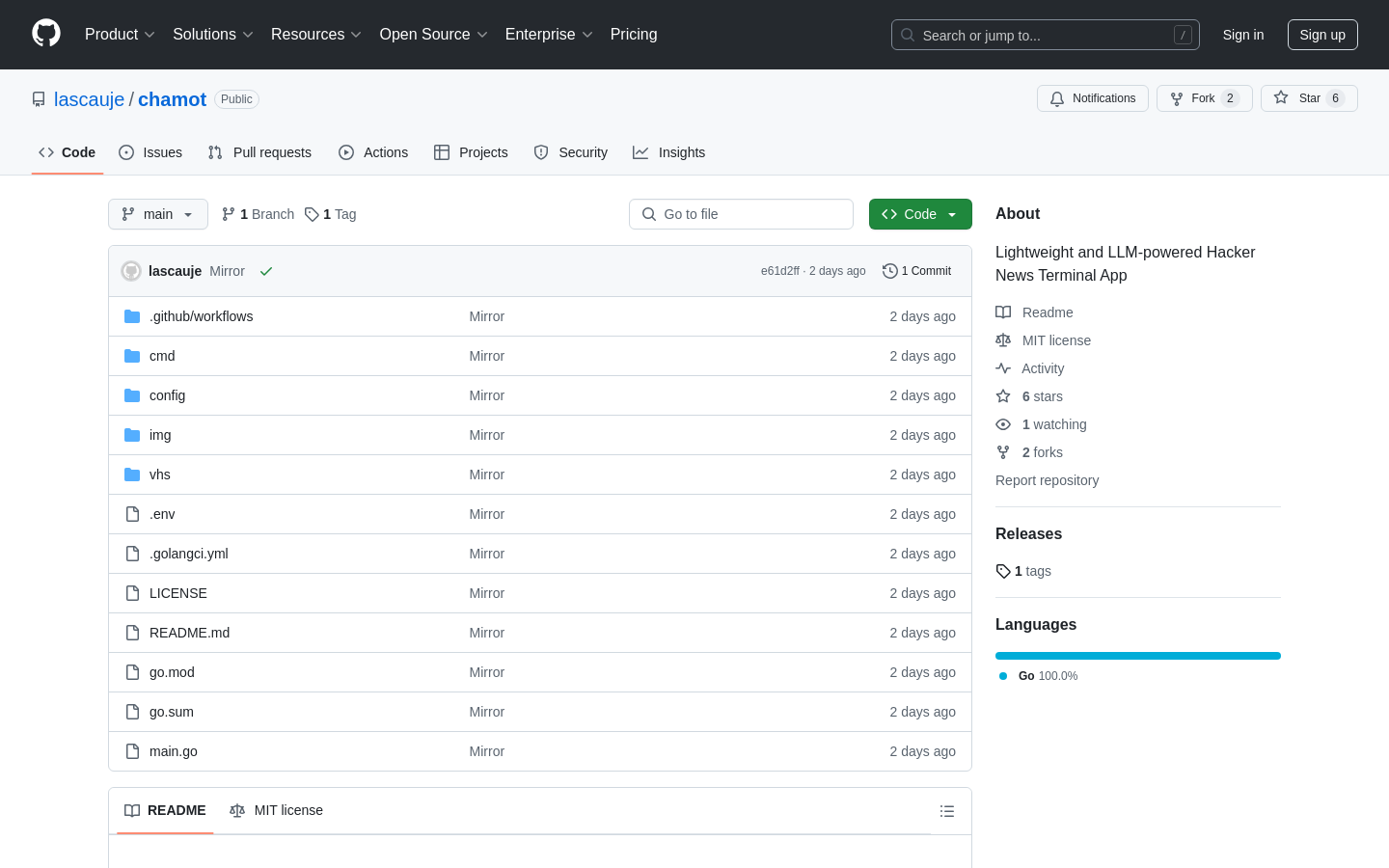Click the config folder icon
The height and width of the screenshot is (868, 1389).
click(x=132, y=395)
